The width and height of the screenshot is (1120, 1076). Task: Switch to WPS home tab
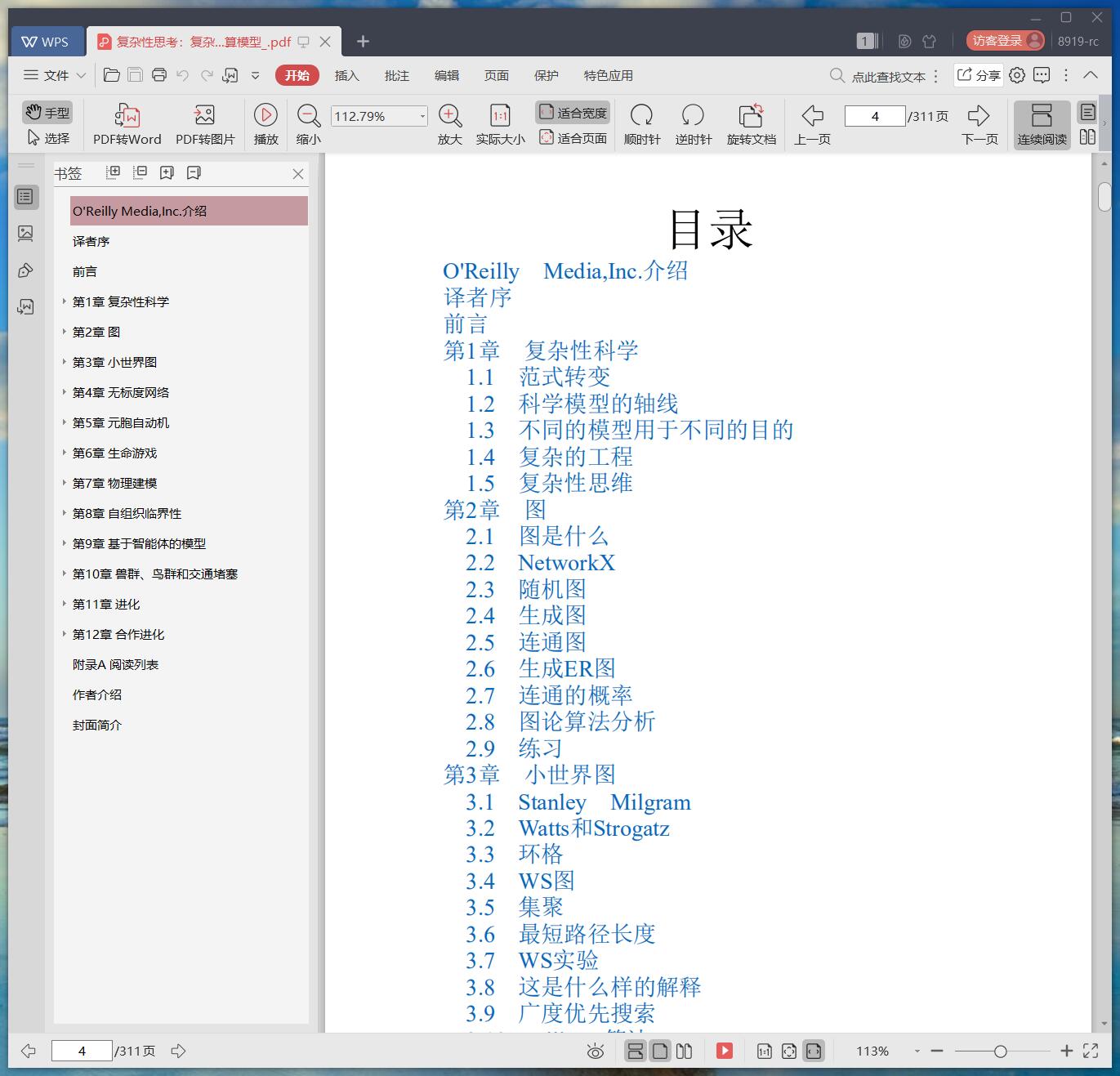pos(46,41)
